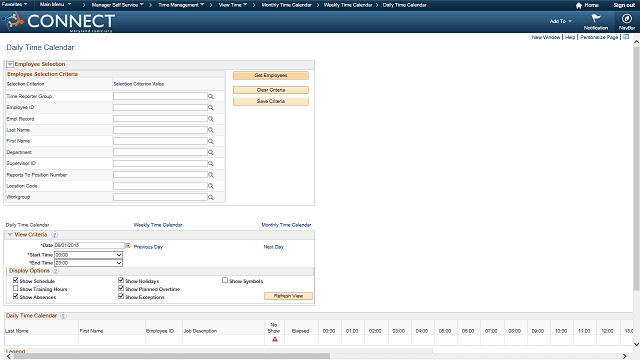Click the Department input field
The image size is (640, 360).
click(x=160, y=152)
